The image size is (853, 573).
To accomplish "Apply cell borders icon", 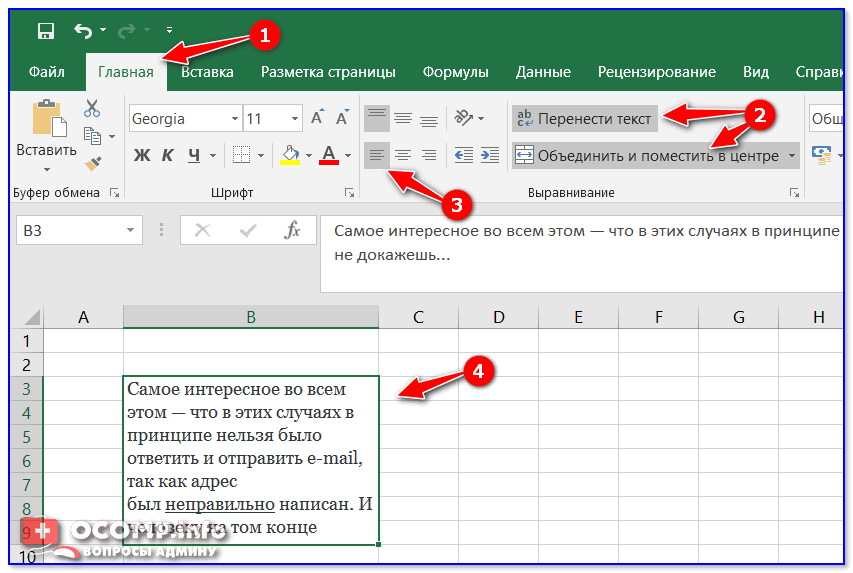I will (x=241, y=155).
